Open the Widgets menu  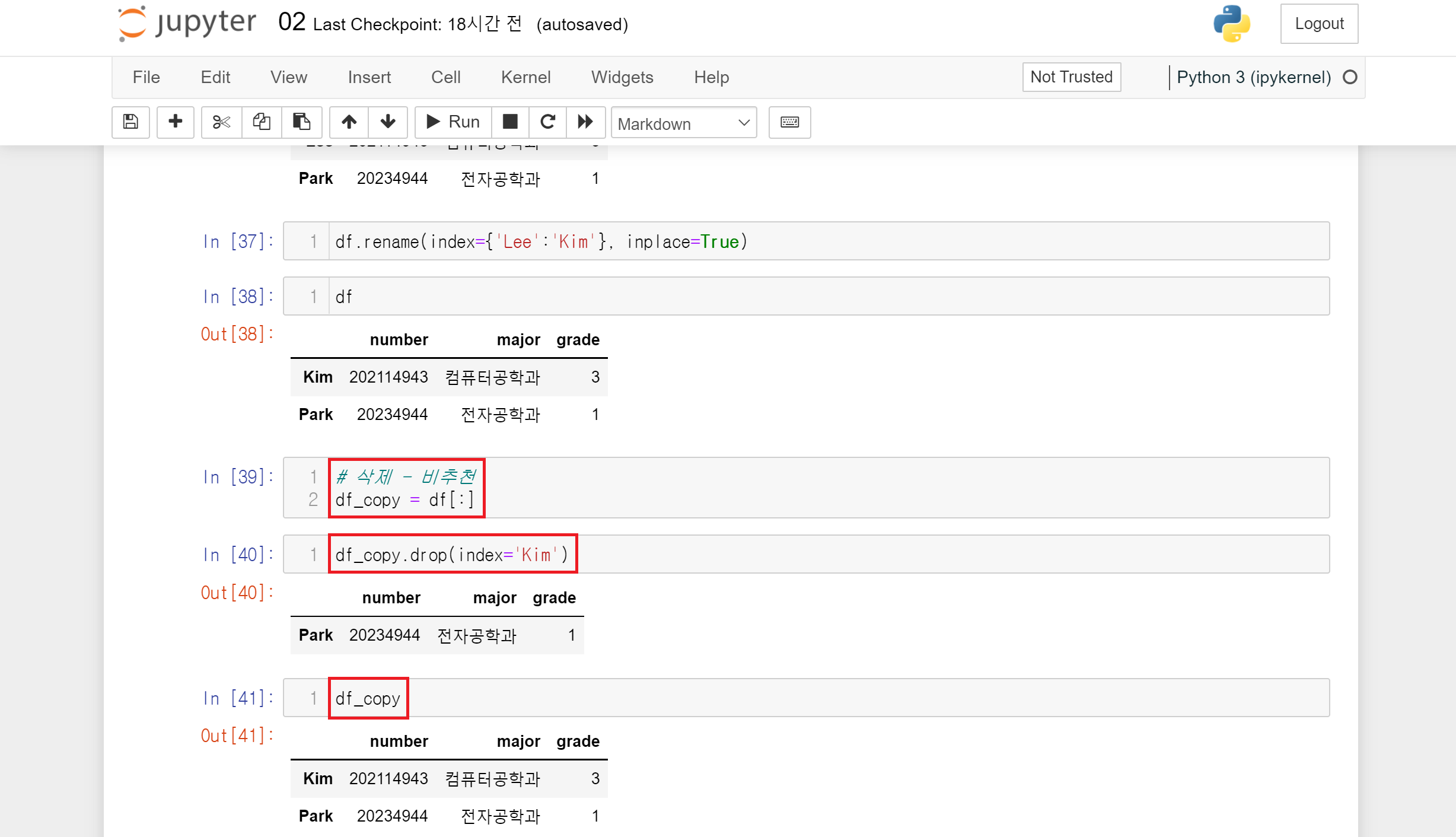pyautogui.click(x=622, y=77)
